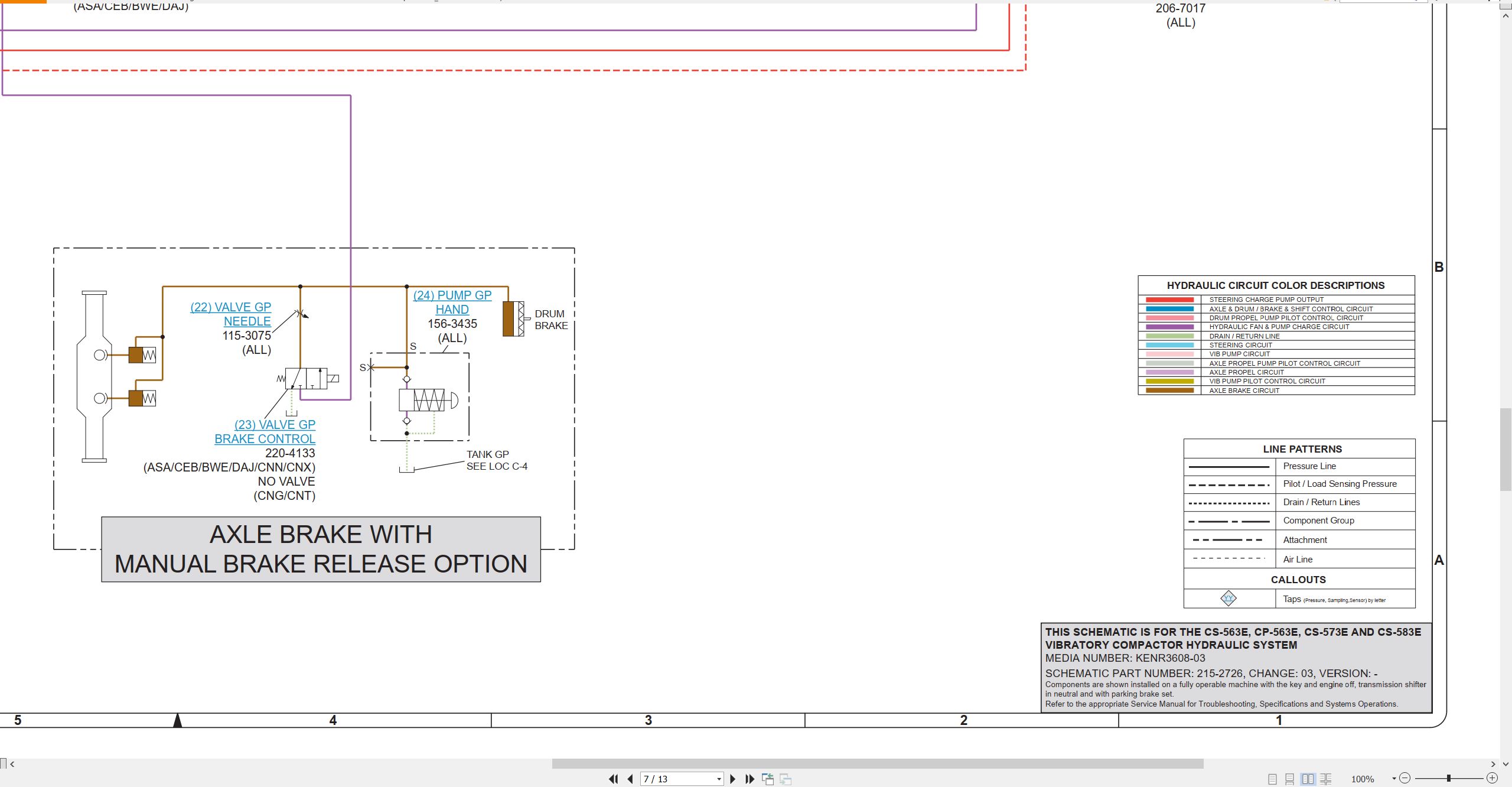The width and height of the screenshot is (1512, 787).
Task: Click grid row marker B
Action: 1439,267
